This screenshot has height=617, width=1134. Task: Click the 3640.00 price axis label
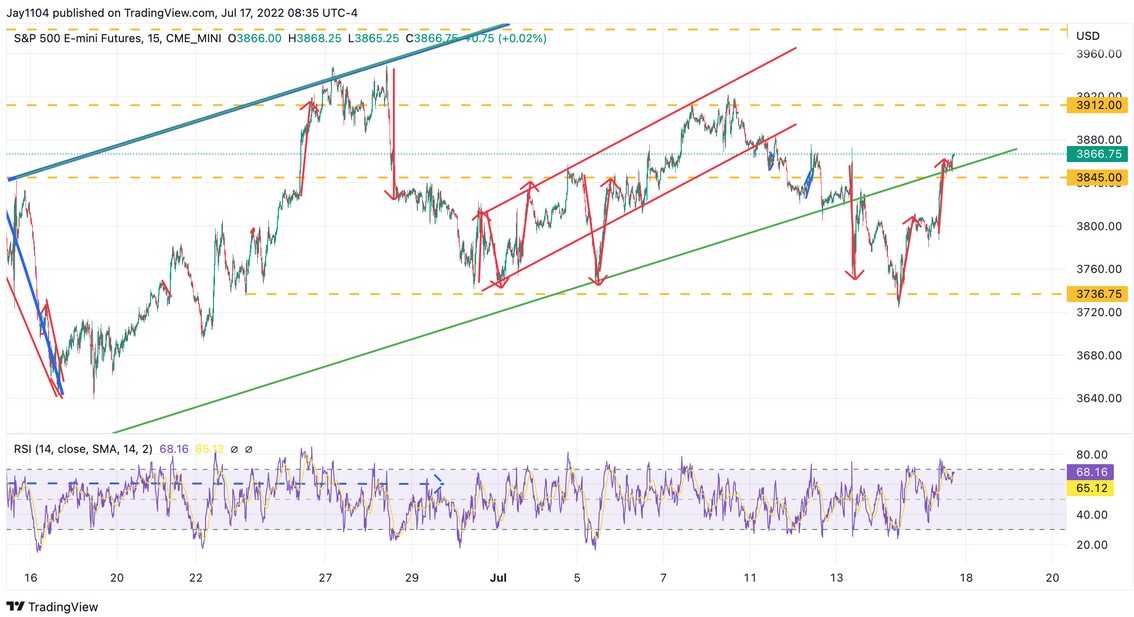coord(1099,399)
